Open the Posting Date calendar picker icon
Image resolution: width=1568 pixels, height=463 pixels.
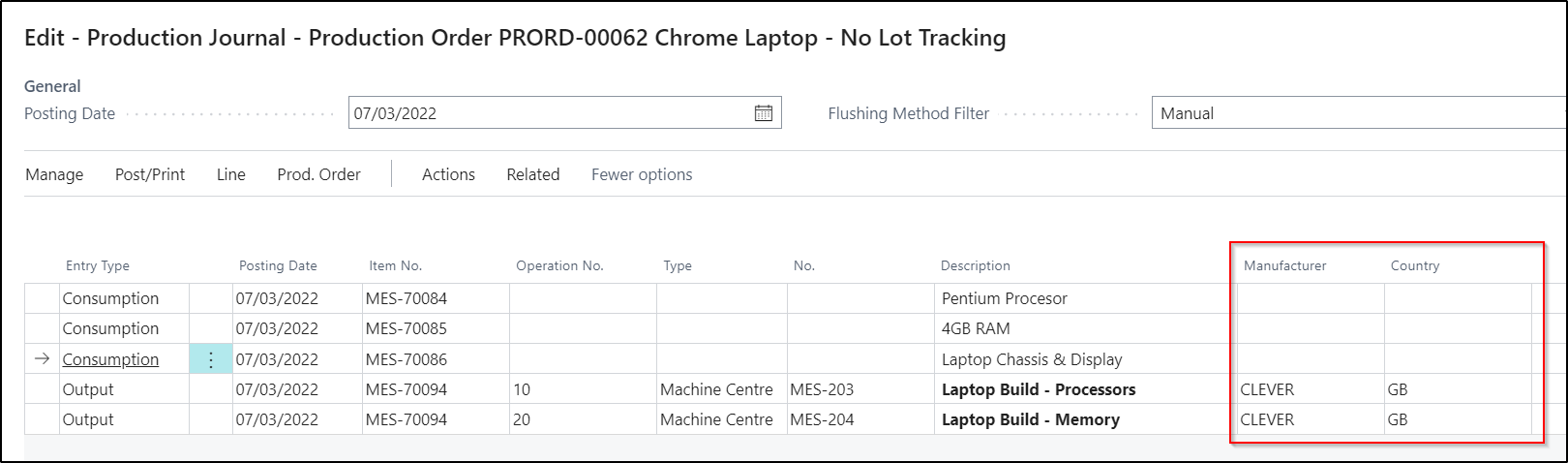tap(763, 113)
